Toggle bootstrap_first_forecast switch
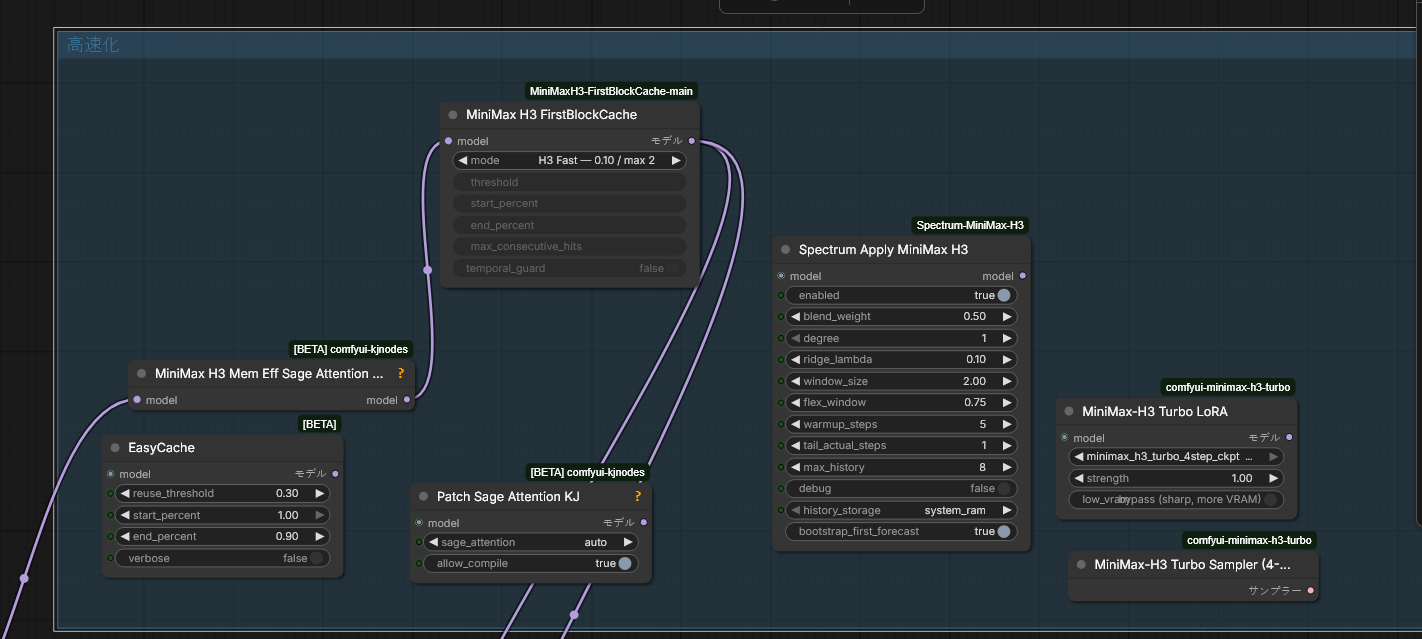Viewport: 1422px width, 639px height. coord(1003,531)
